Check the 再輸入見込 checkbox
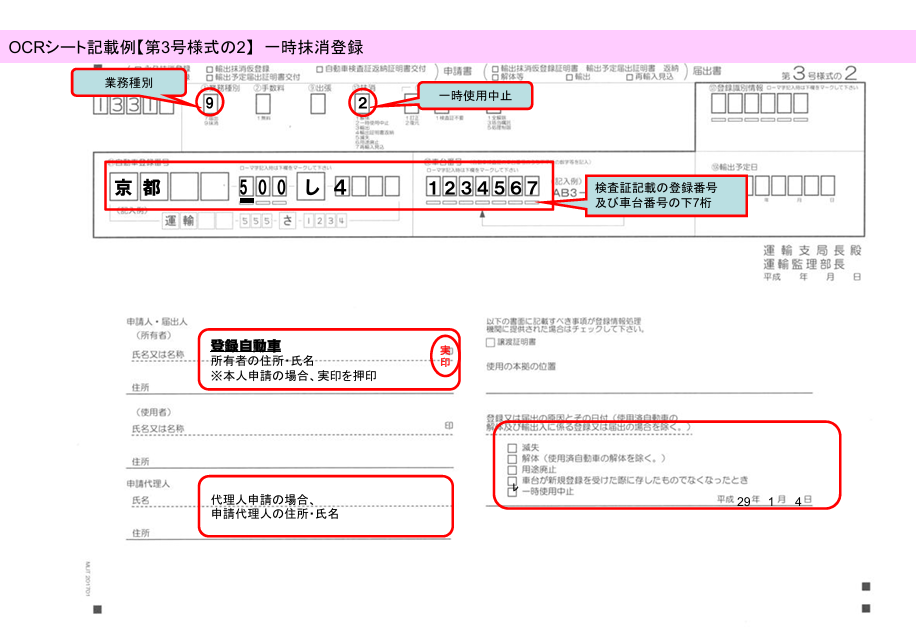The height and width of the screenshot is (633, 916). (630, 77)
